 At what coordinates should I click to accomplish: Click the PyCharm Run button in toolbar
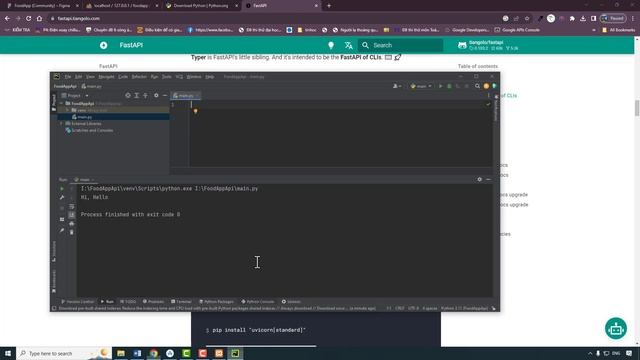point(440,86)
